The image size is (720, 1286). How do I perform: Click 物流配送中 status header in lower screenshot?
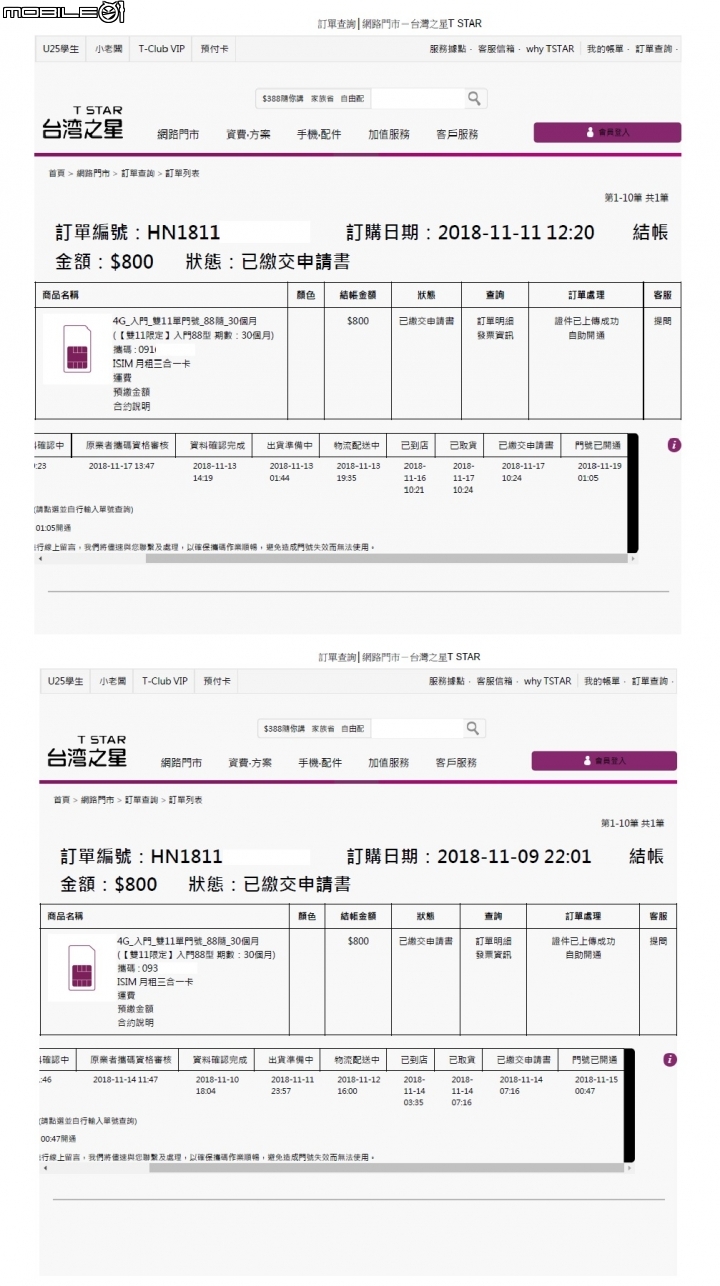click(358, 1060)
